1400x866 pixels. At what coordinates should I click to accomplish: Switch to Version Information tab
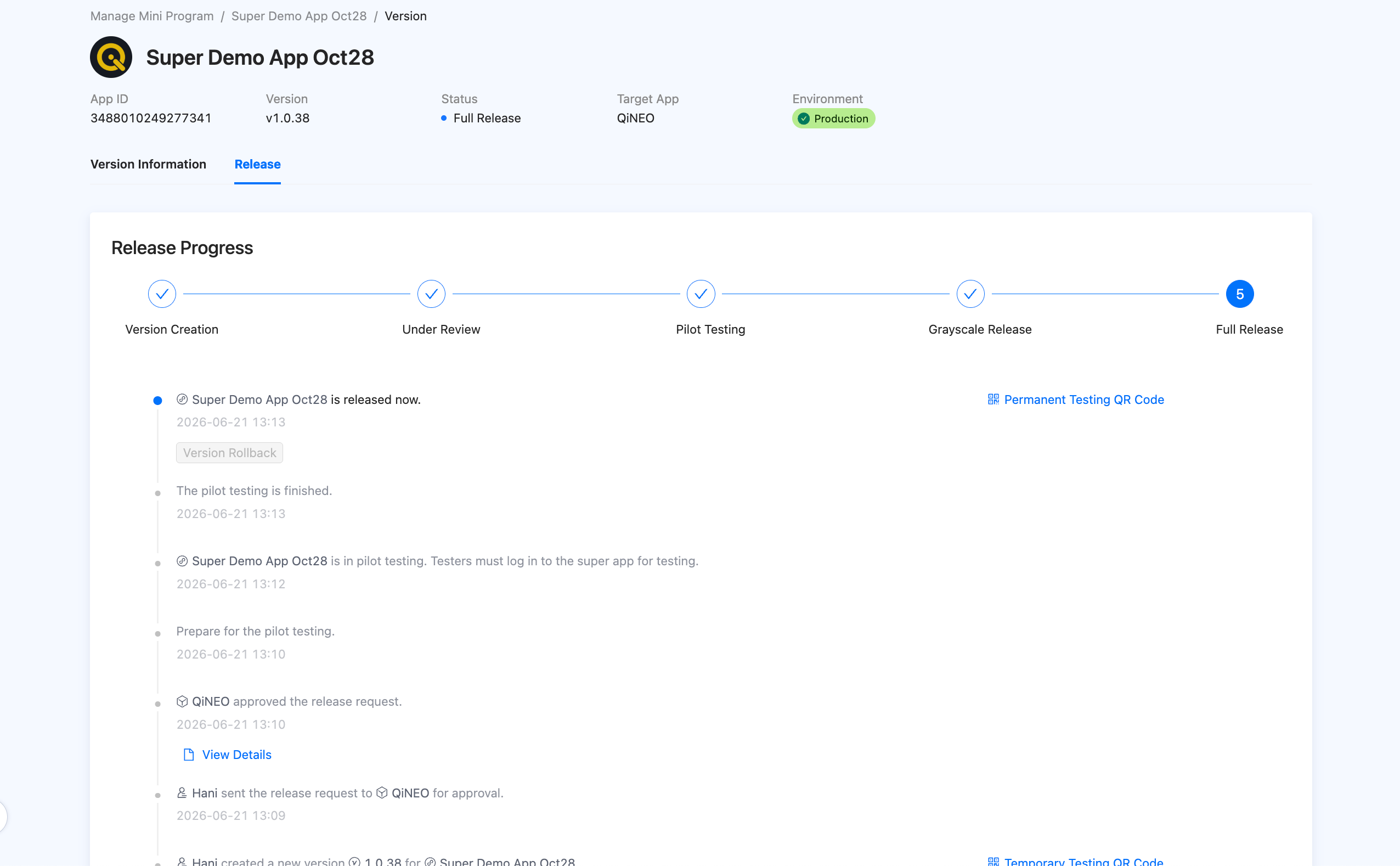coord(148,165)
